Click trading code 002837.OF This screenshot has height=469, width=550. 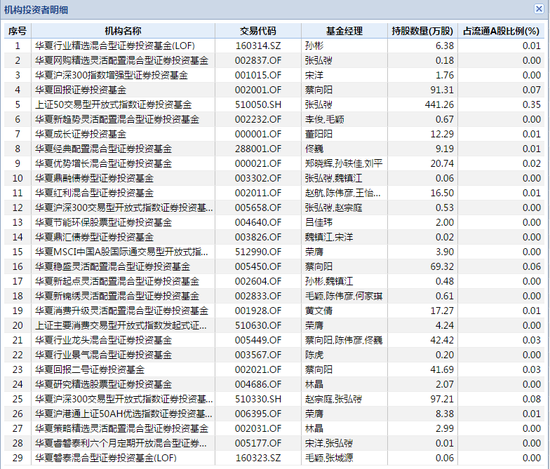258,61
